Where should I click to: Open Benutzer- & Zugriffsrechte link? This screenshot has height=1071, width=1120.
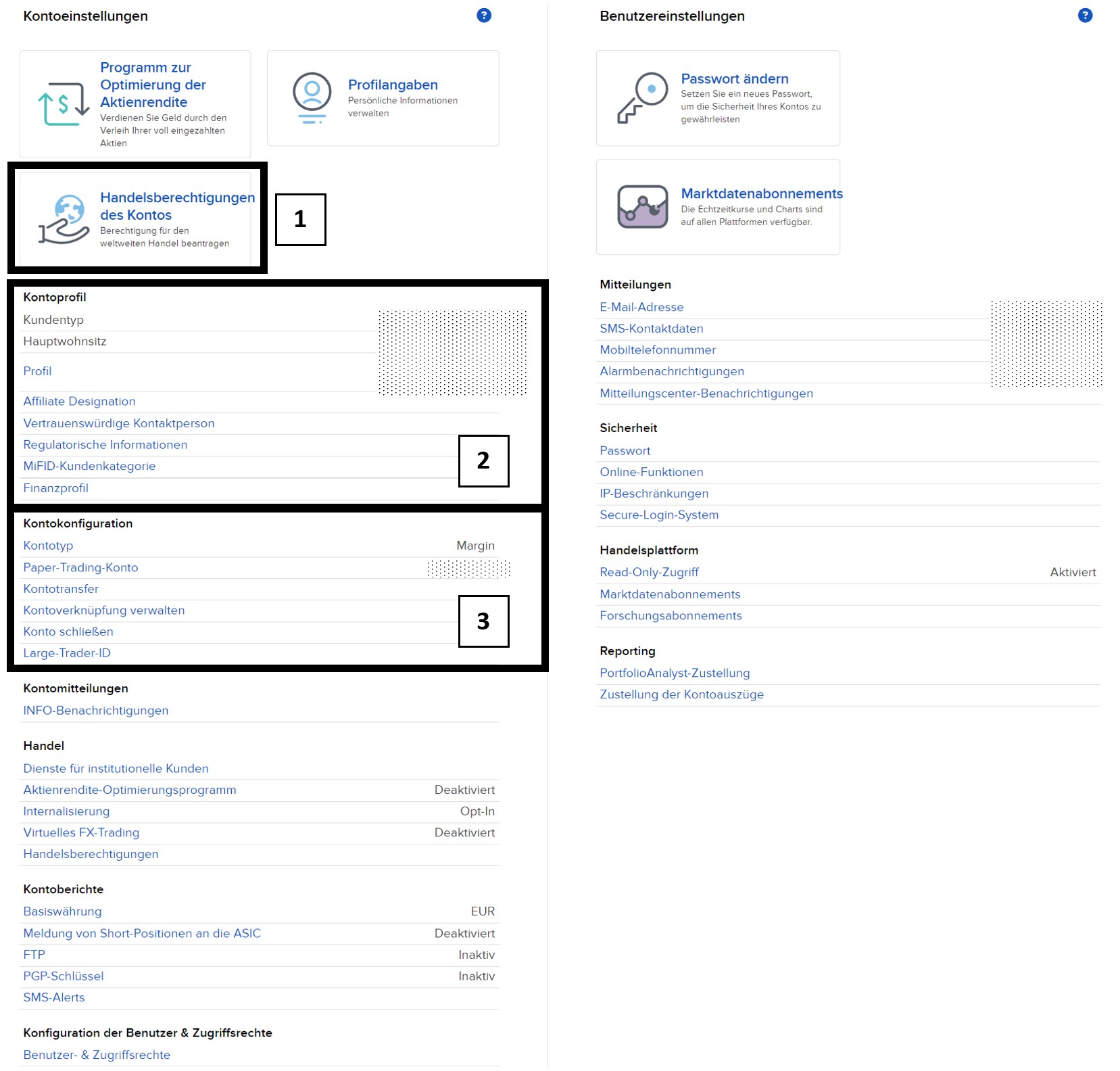(x=97, y=1055)
